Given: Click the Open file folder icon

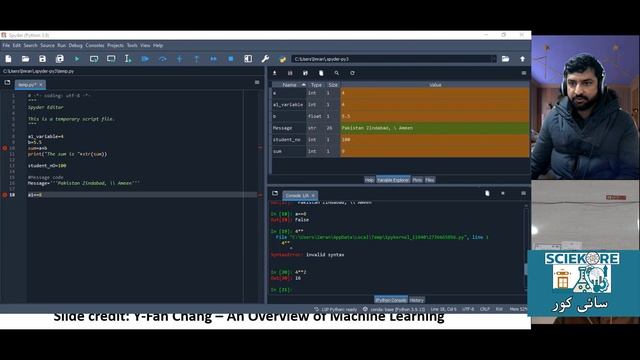Looking at the screenshot, I should point(25,59).
